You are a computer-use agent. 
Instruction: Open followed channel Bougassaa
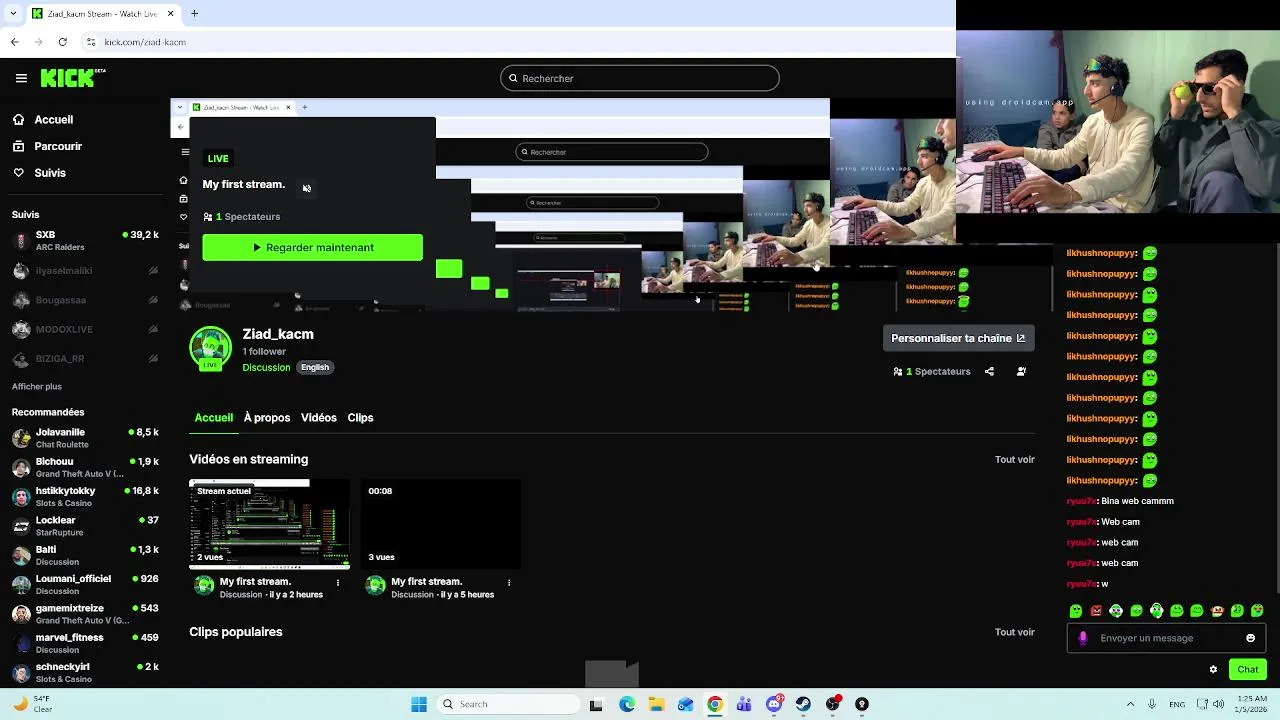85,300
